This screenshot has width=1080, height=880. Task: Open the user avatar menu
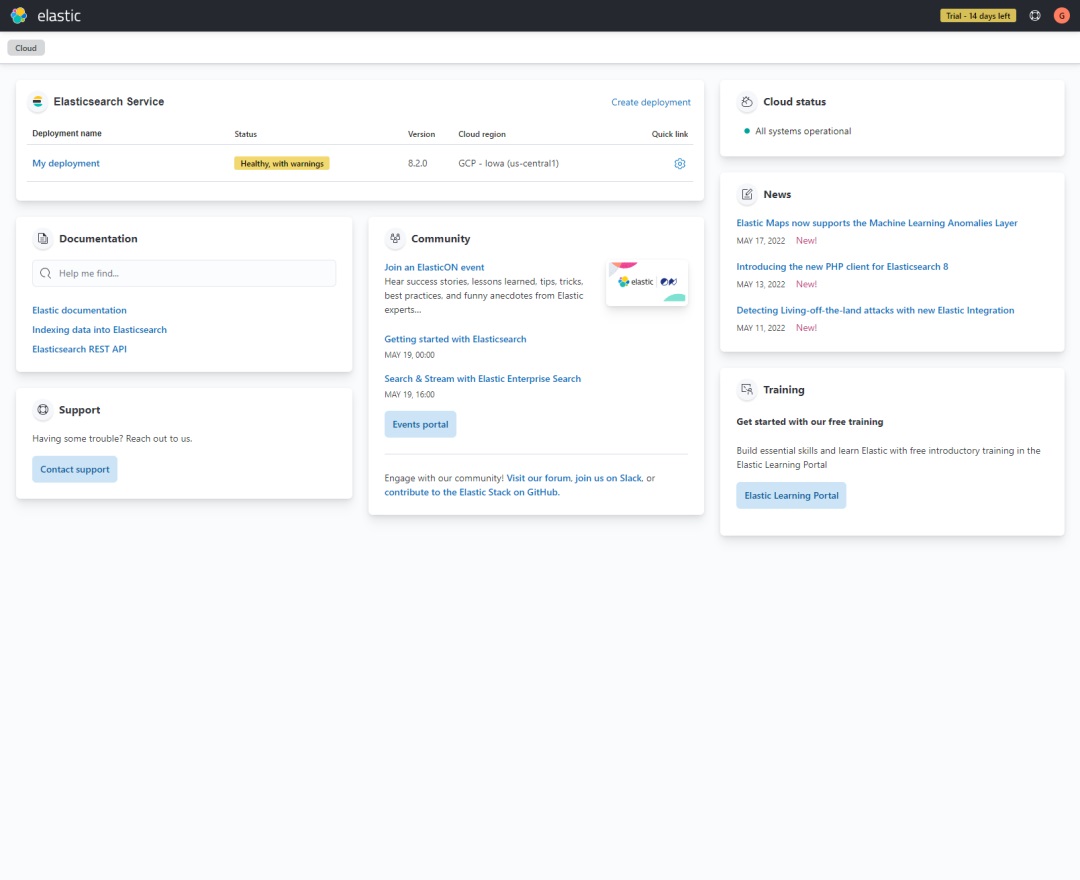tap(1061, 16)
